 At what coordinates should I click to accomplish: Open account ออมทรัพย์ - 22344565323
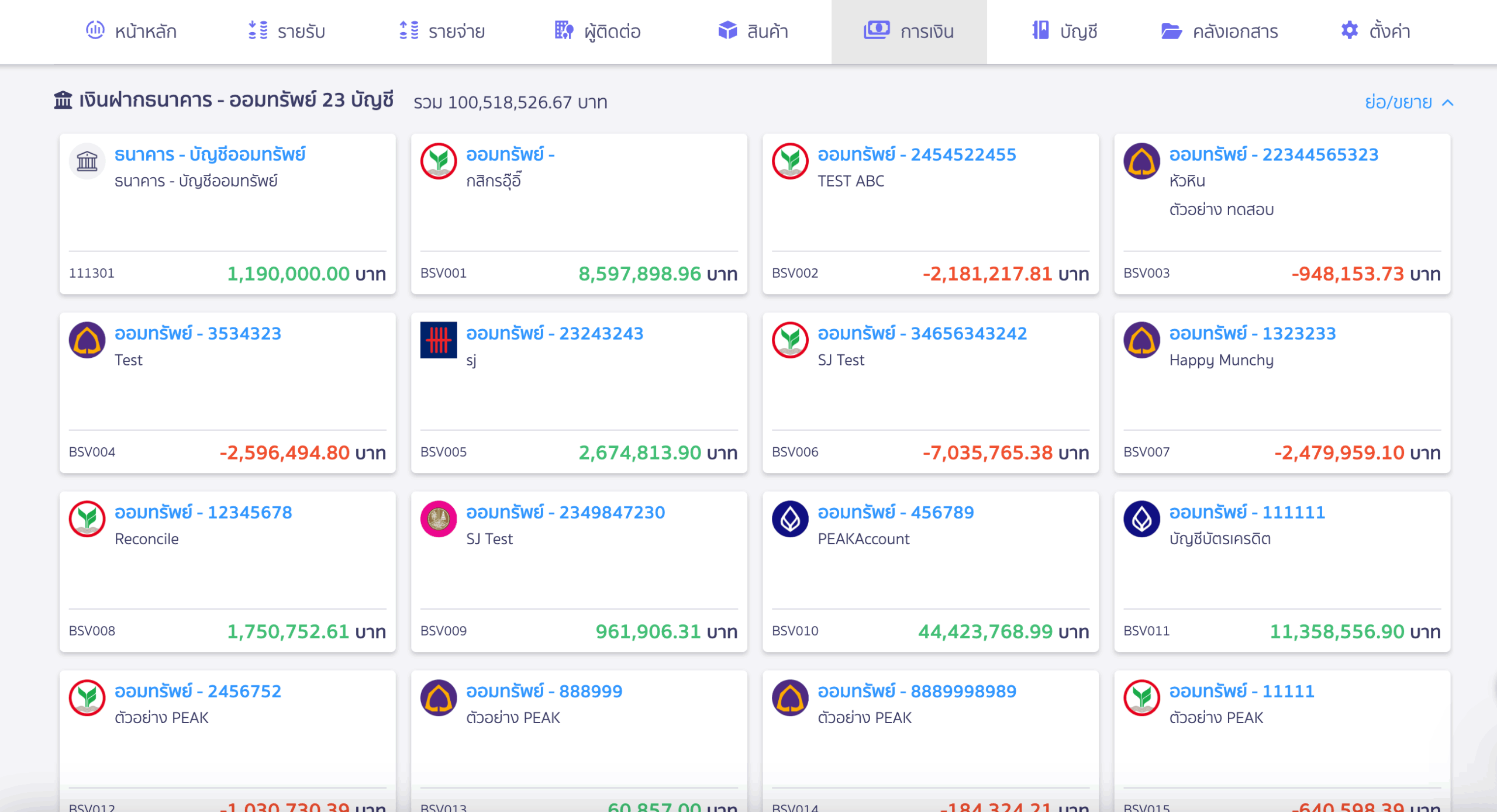1274,154
